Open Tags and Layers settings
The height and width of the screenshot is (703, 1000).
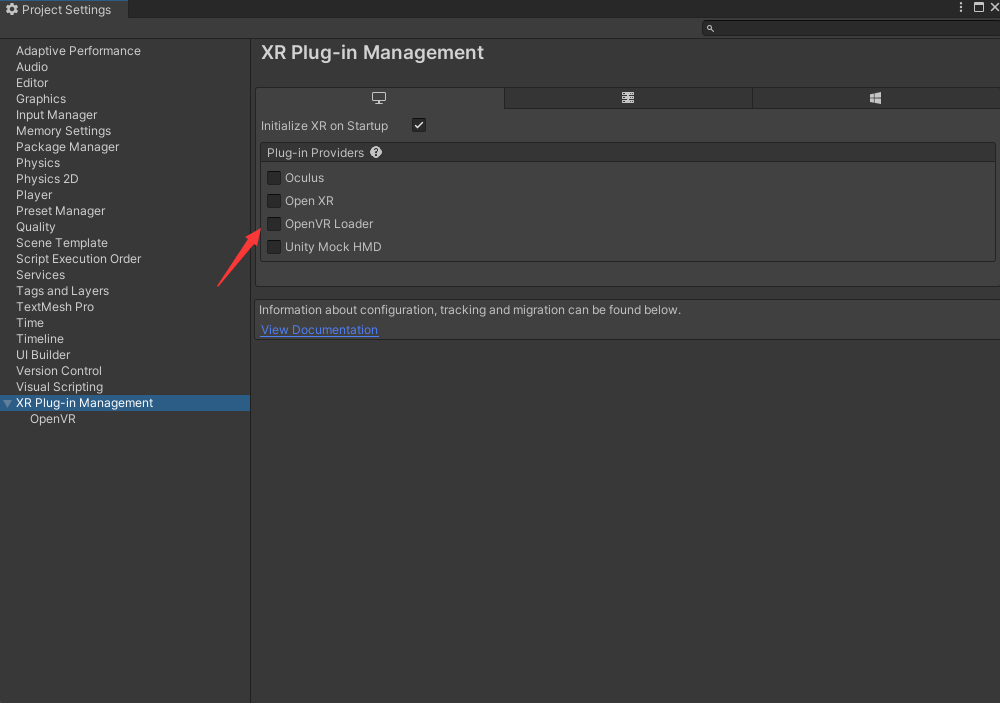62,290
